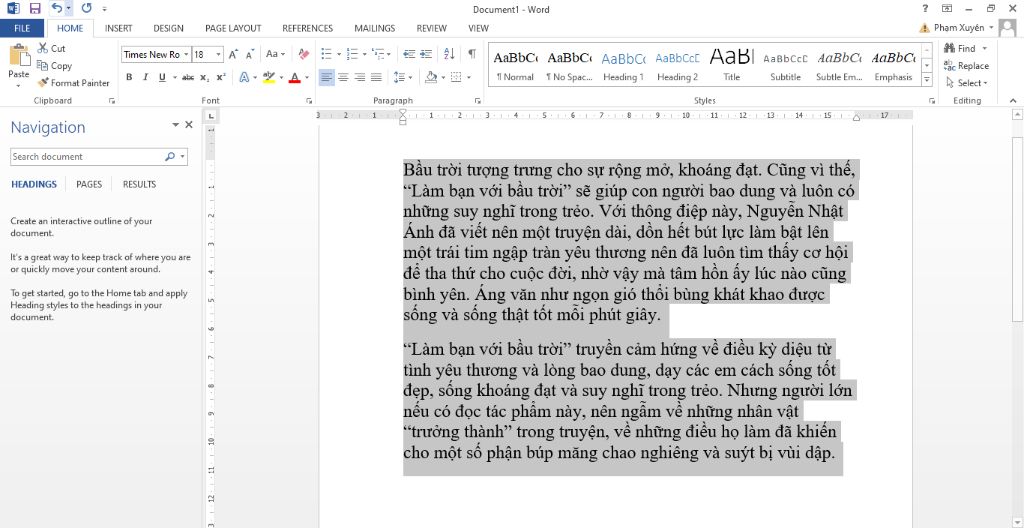Open Ribbon Display Options icon
Viewport: 1024px width, 528px height.
pyautogui.click(x=946, y=9)
